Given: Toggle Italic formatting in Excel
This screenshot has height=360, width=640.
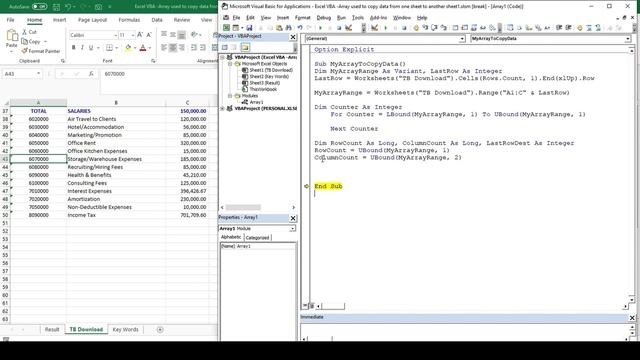Looking at the screenshot, I should pos(82,48).
